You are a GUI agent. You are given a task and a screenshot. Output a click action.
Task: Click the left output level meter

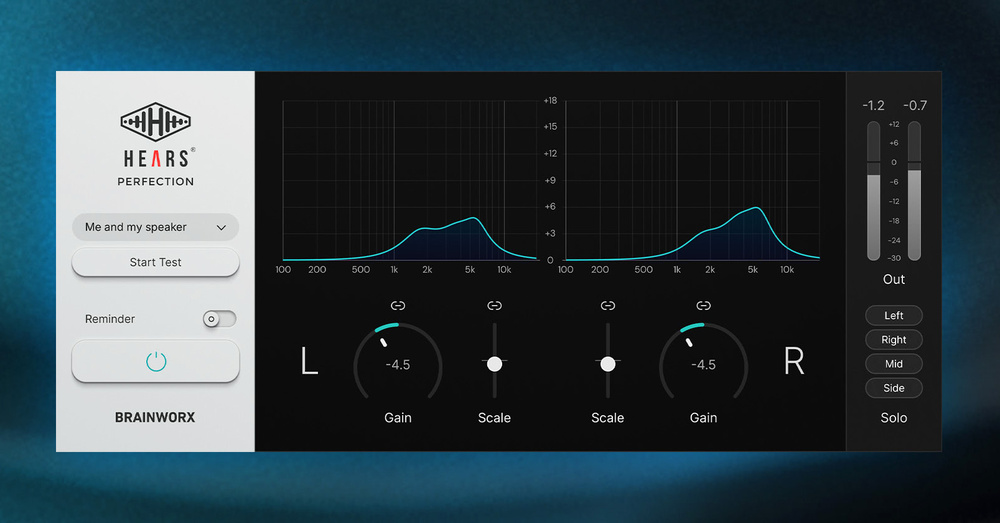(873, 190)
